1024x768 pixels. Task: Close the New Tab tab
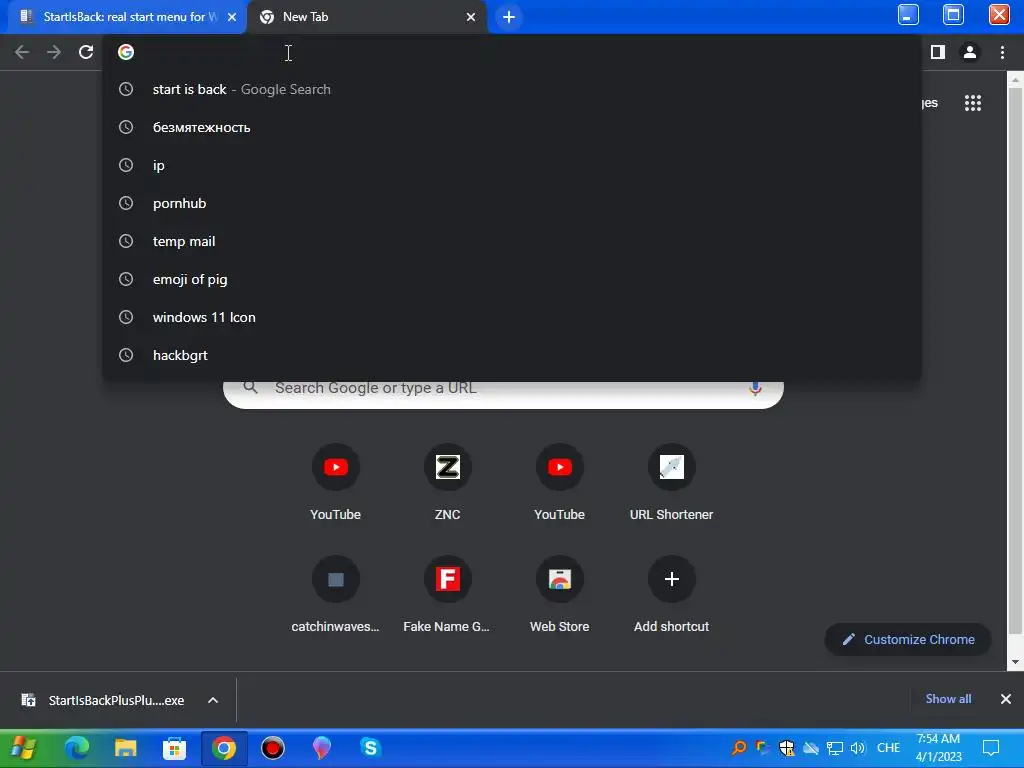click(x=471, y=17)
